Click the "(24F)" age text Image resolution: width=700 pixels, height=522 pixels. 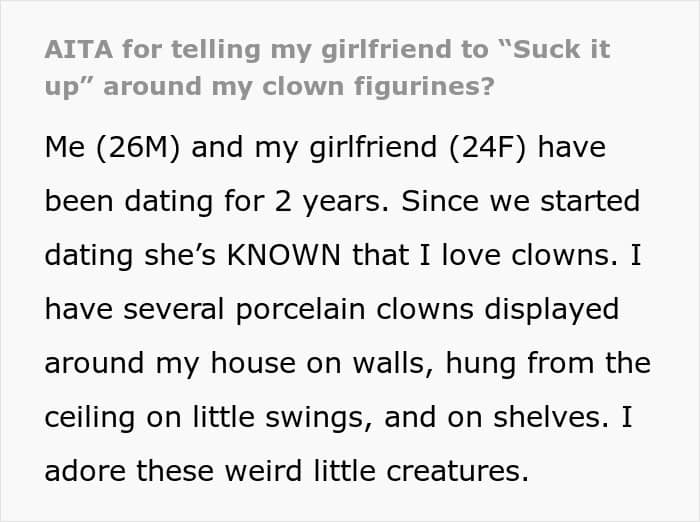coord(488,148)
